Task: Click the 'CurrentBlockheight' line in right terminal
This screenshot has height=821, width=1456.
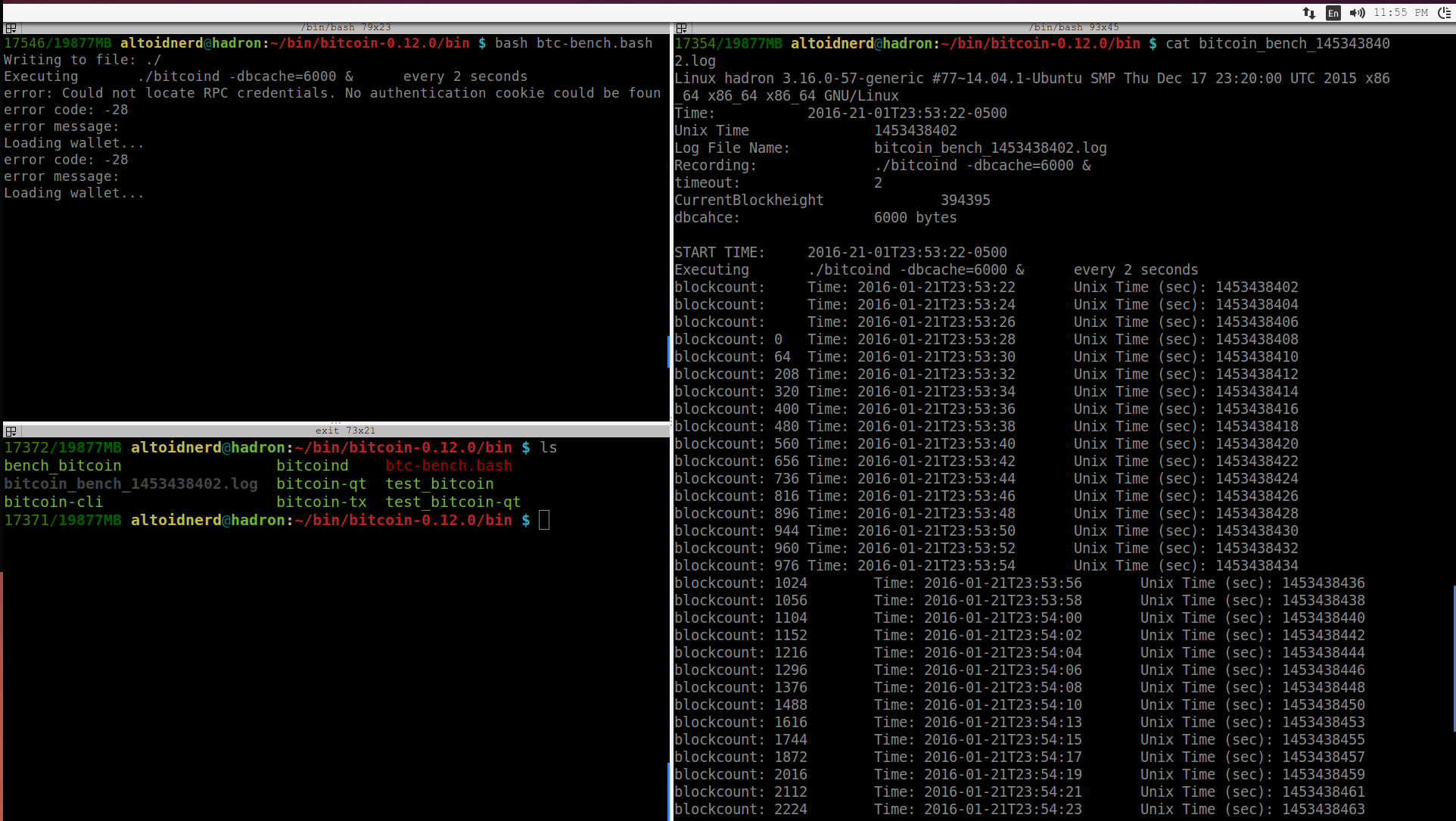Action: [748, 200]
